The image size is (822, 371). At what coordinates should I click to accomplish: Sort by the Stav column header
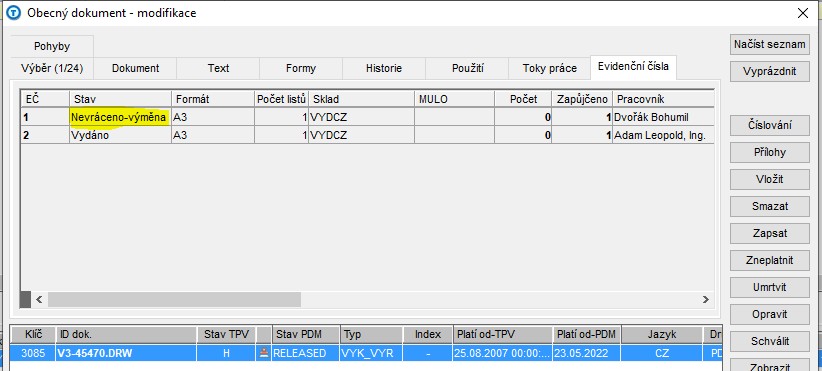121,99
